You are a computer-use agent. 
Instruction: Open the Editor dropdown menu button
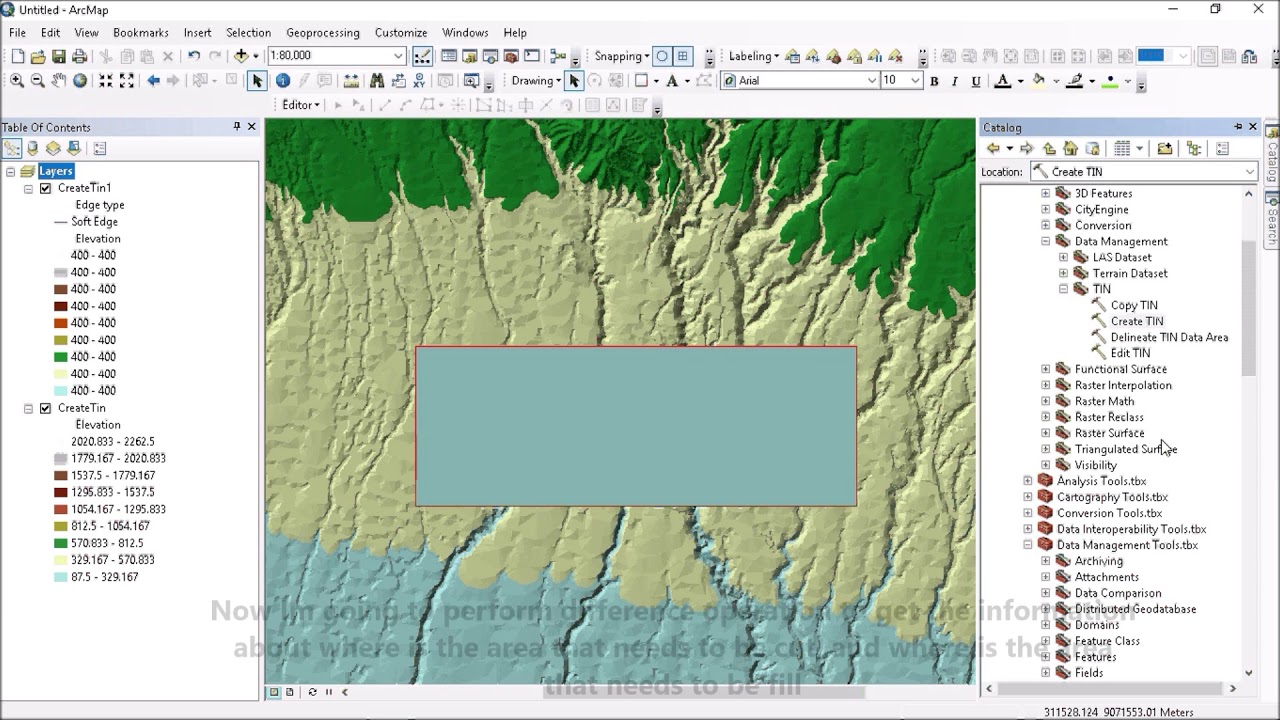[300, 105]
